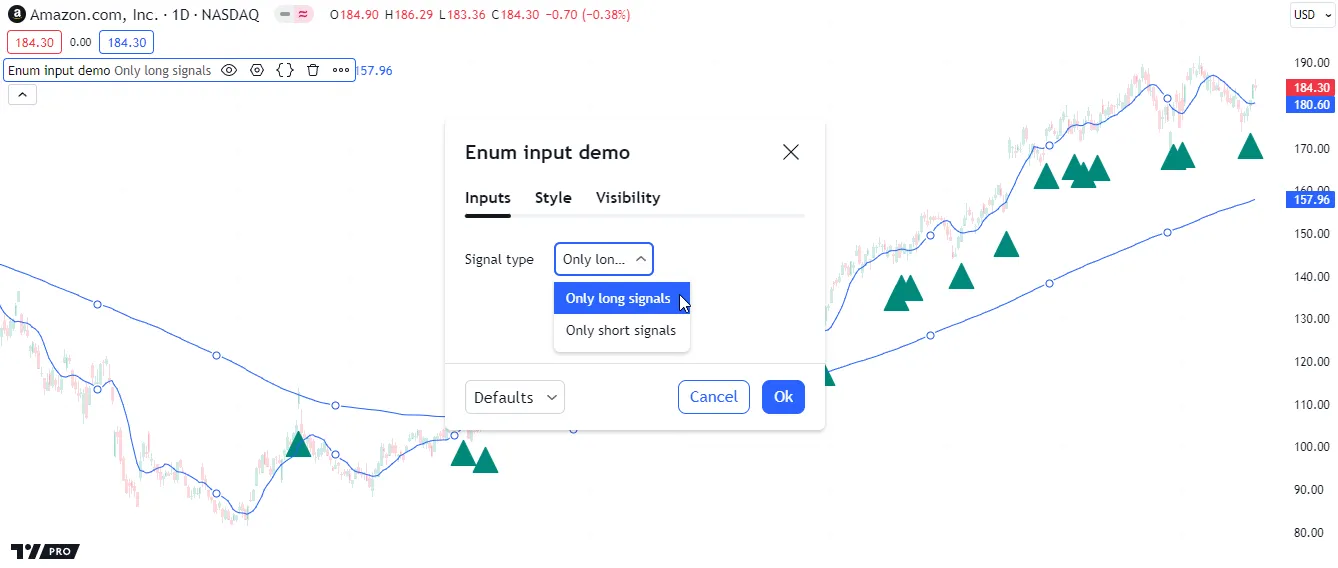Click the Amazon logo icon
Image resolution: width=1338 pixels, height=568 pixels.
point(16,15)
